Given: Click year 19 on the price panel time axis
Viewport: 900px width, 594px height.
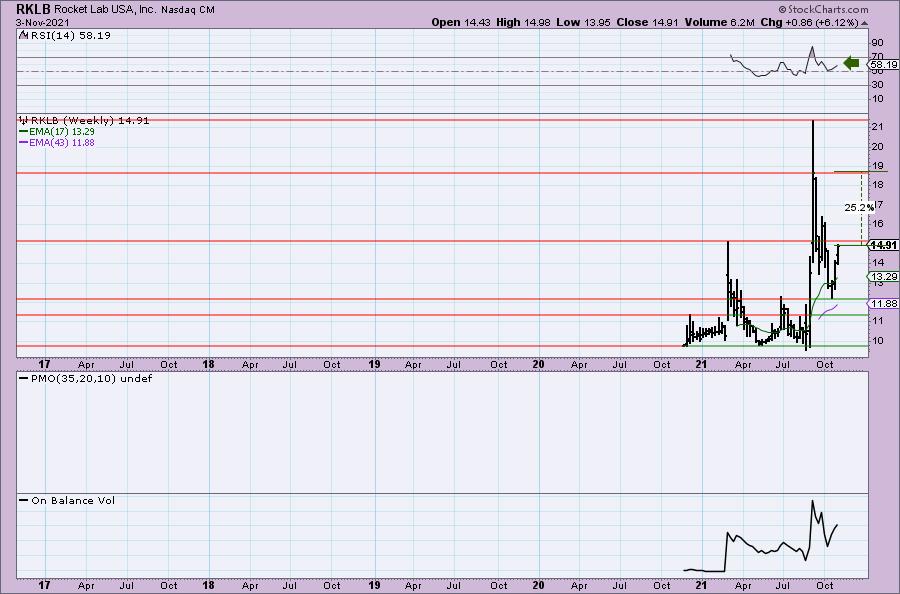Looking at the screenshot, I should (374, 364).
